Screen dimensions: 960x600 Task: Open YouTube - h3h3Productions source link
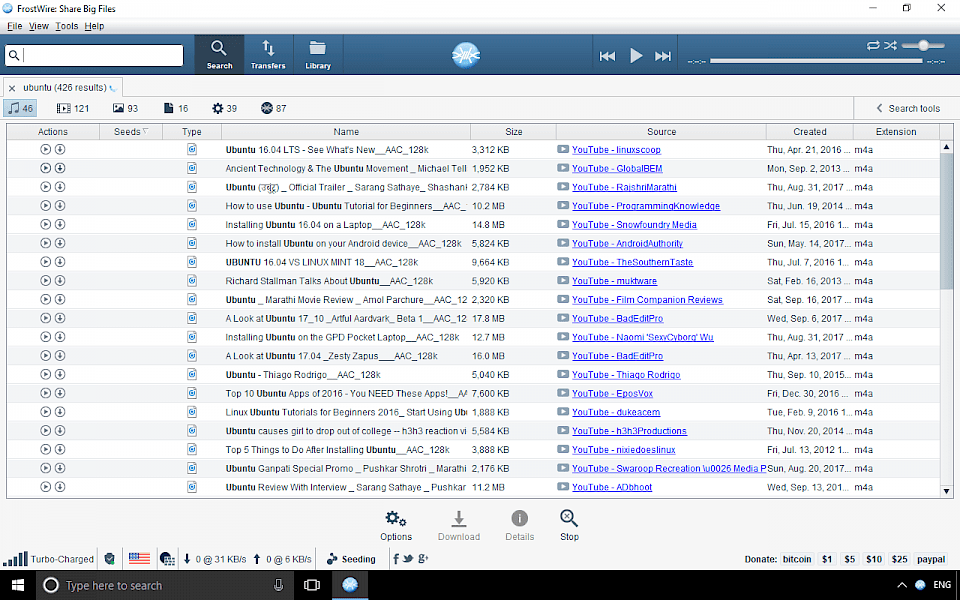point(629,431)
